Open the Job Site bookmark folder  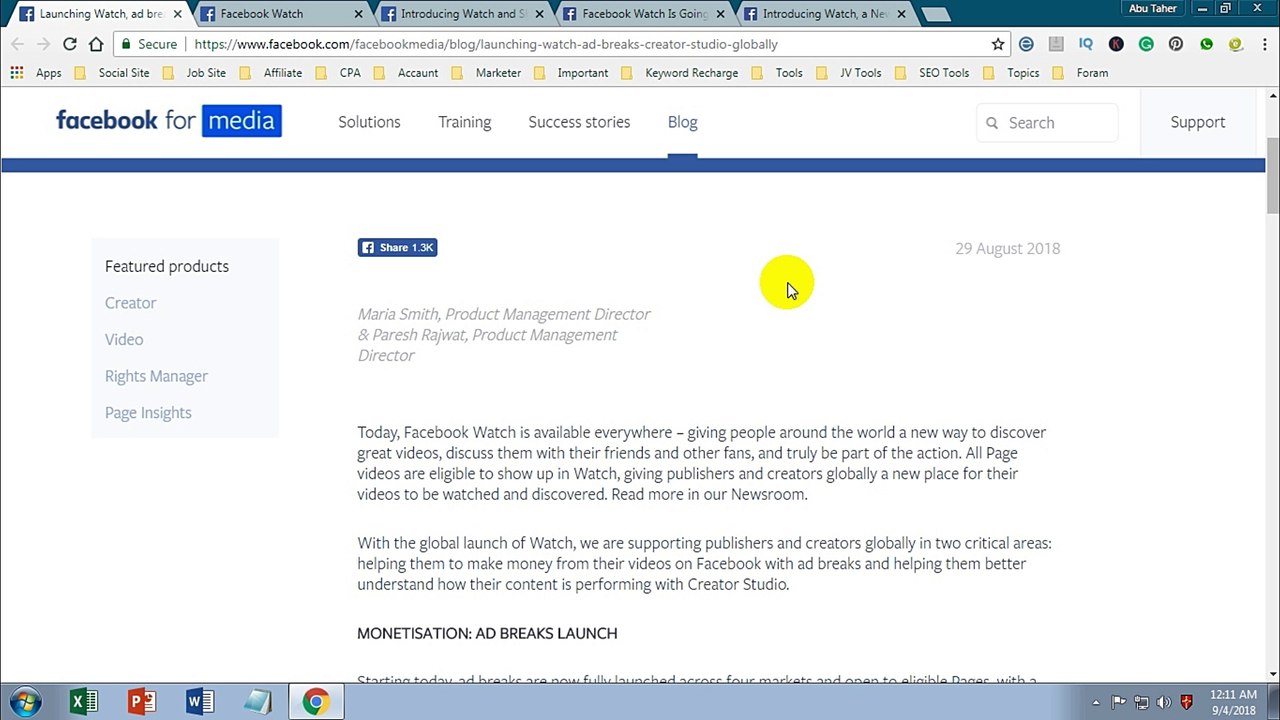click(x=195, y=73)
